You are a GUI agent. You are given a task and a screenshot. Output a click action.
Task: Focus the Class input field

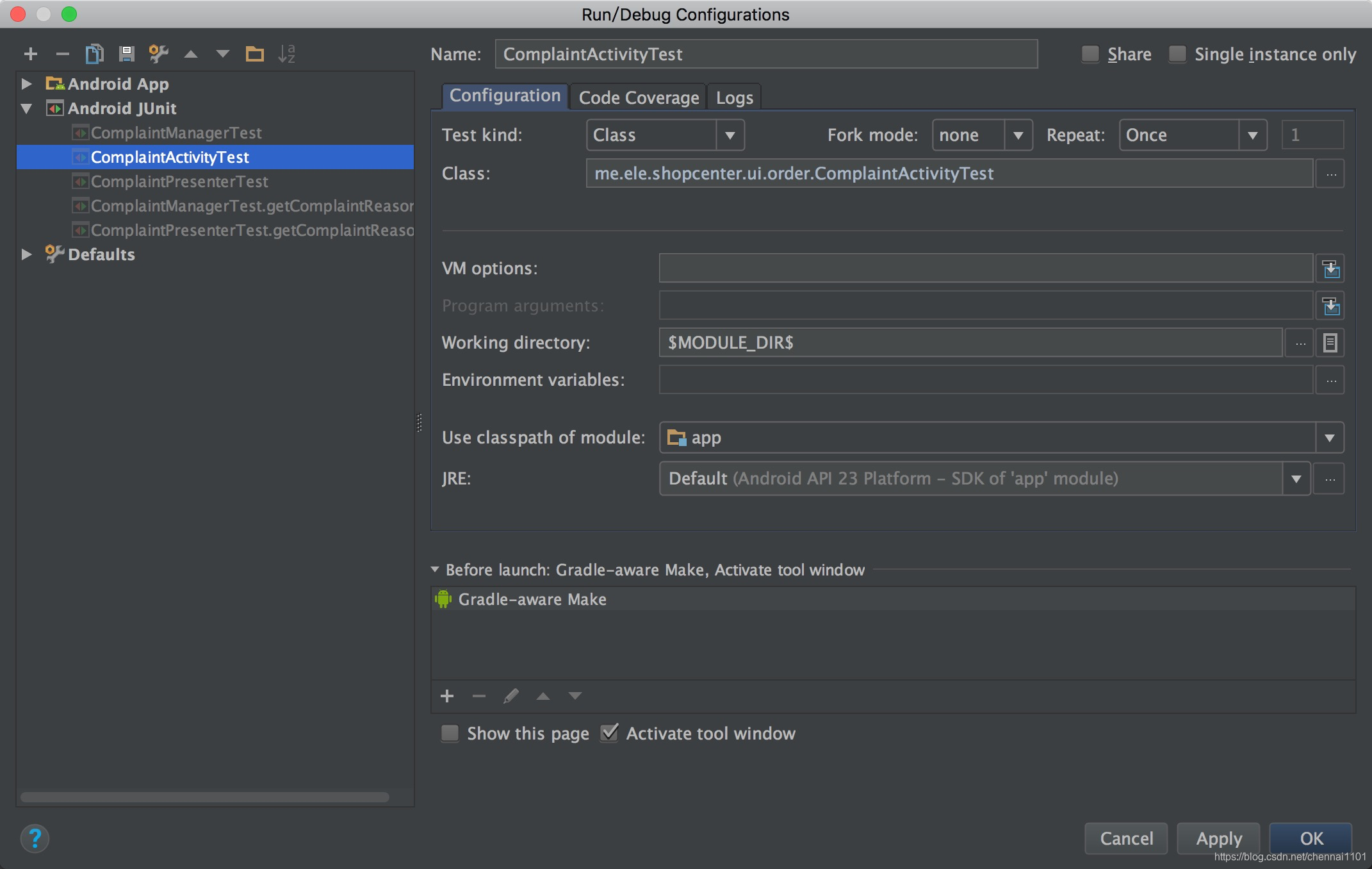949,174
